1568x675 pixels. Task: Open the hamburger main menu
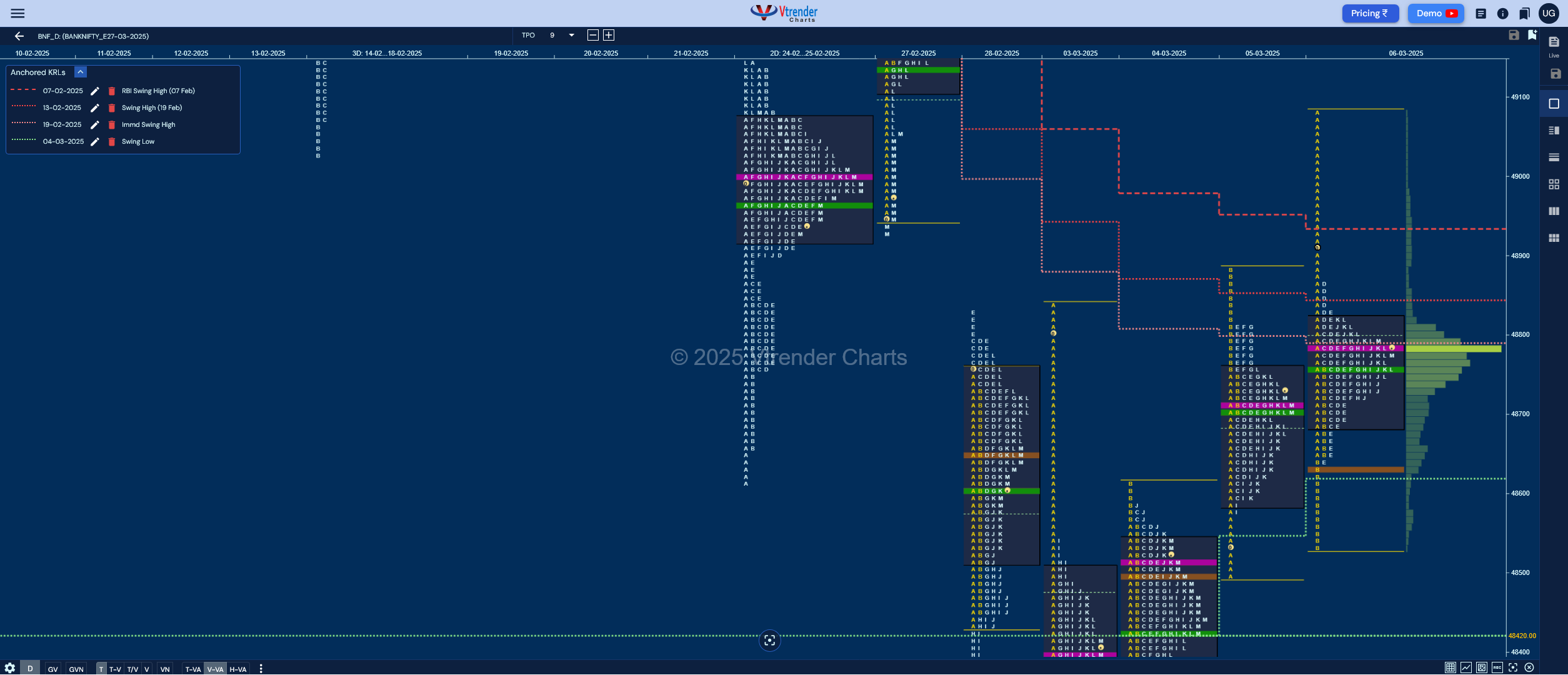pyautogui.click(x=17, y=13)
